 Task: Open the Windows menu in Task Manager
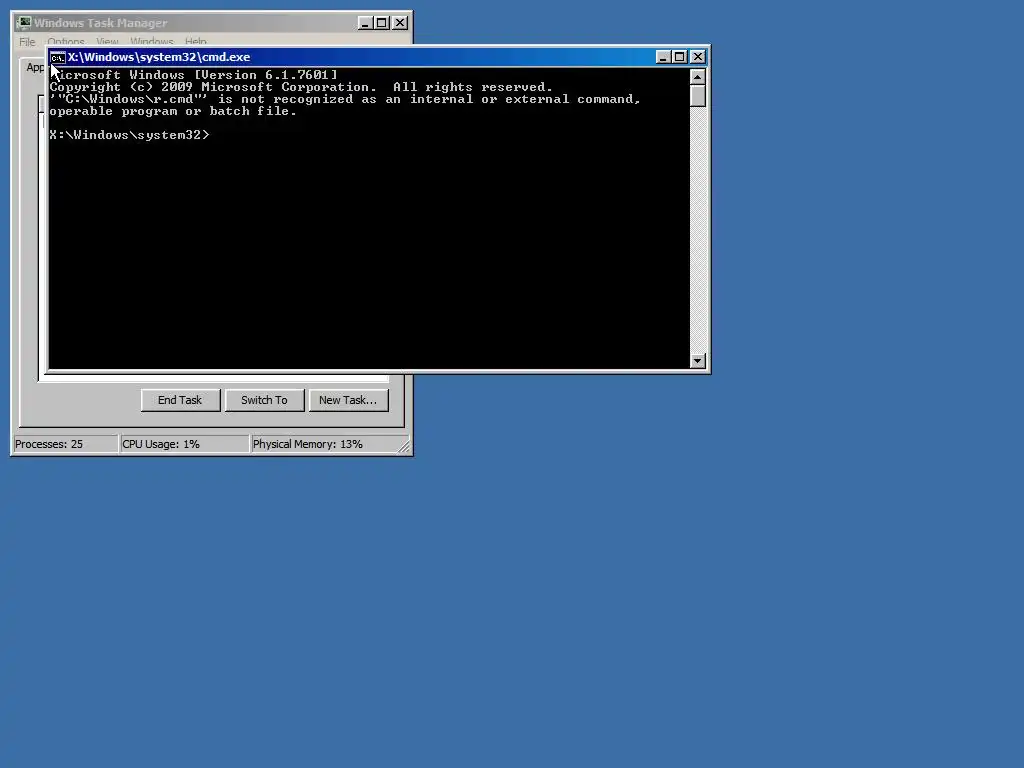[x=152, y=42]
